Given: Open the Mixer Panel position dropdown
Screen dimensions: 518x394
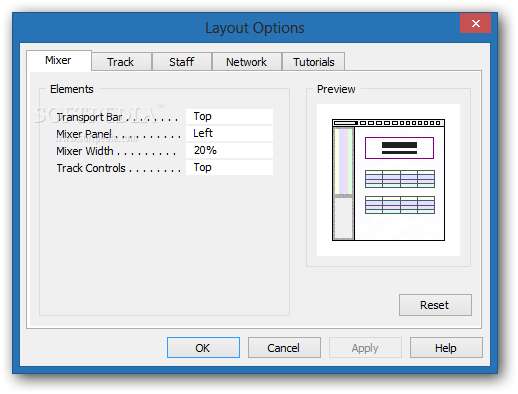Looking at the screenshot, I should [x=229, y=133].
